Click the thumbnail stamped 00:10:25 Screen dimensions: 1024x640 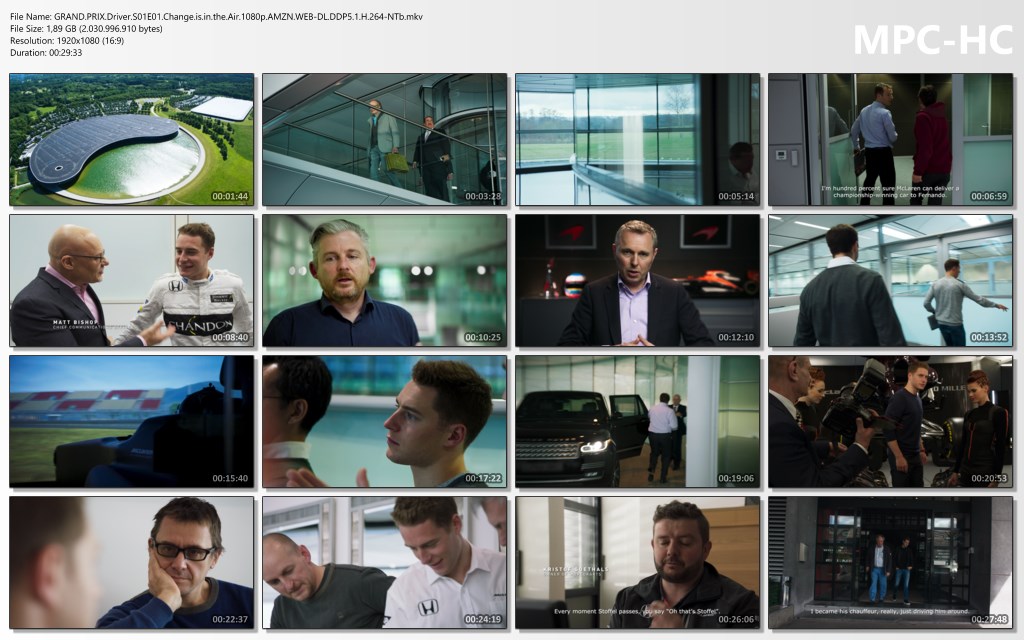pos(384,280)
